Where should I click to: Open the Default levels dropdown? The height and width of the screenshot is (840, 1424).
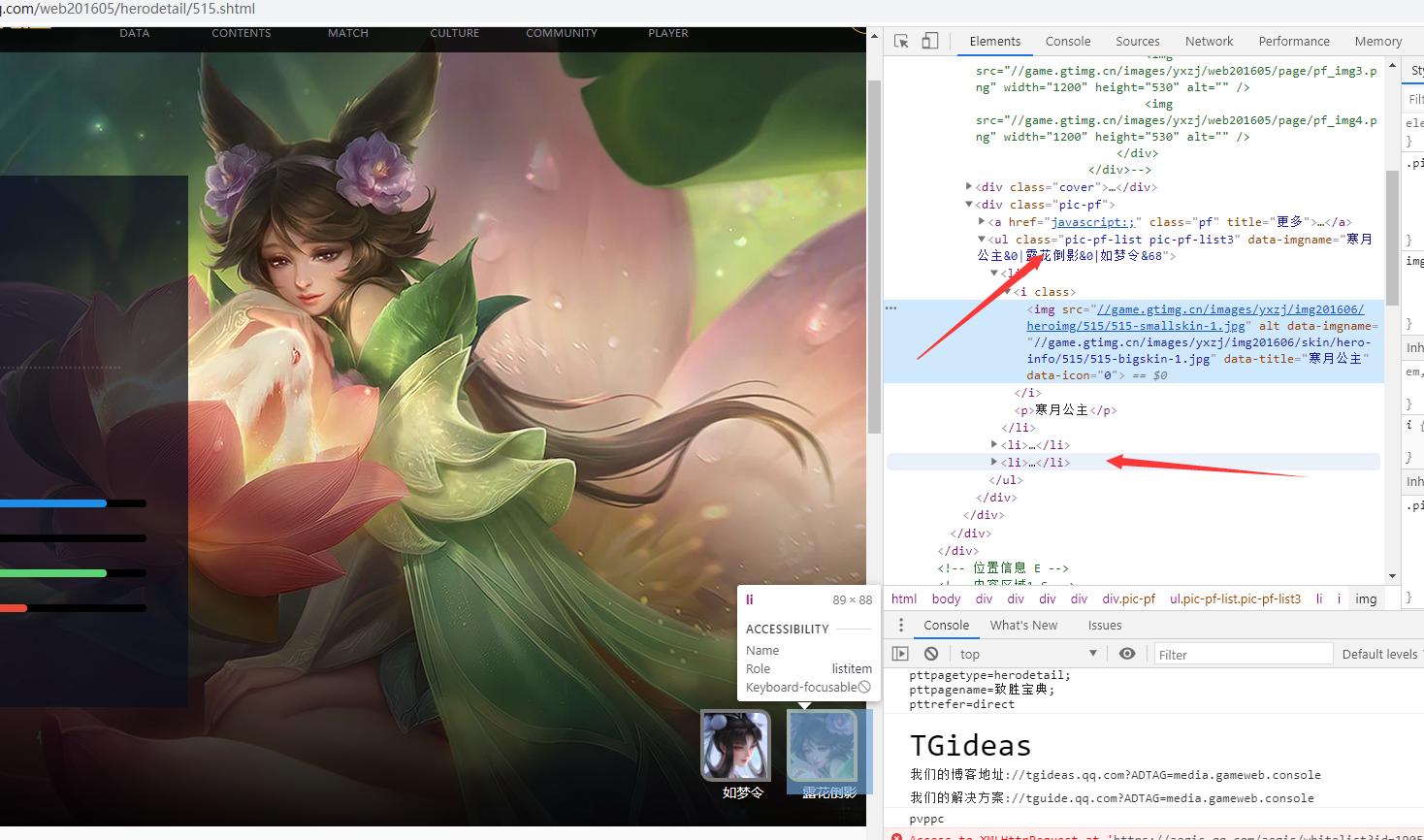pos(1380,654)
